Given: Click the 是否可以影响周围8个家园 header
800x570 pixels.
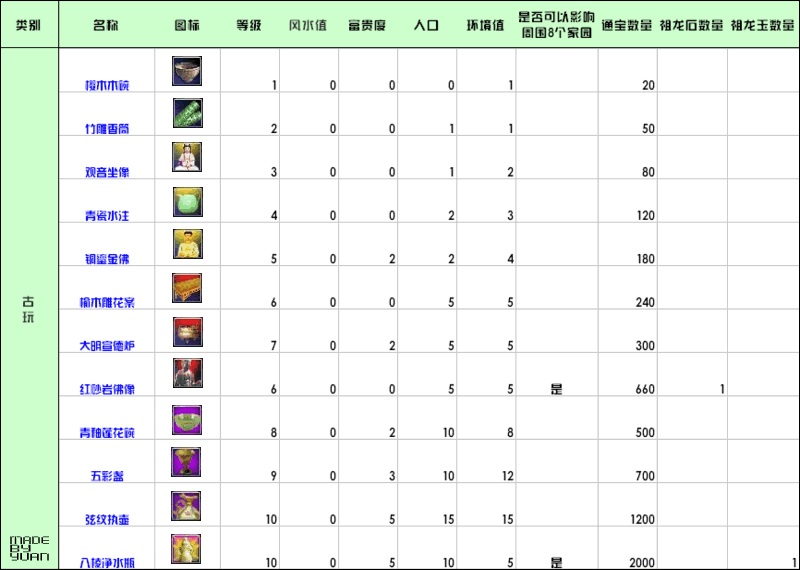Looking at the screenshot, I should point(557,24).
